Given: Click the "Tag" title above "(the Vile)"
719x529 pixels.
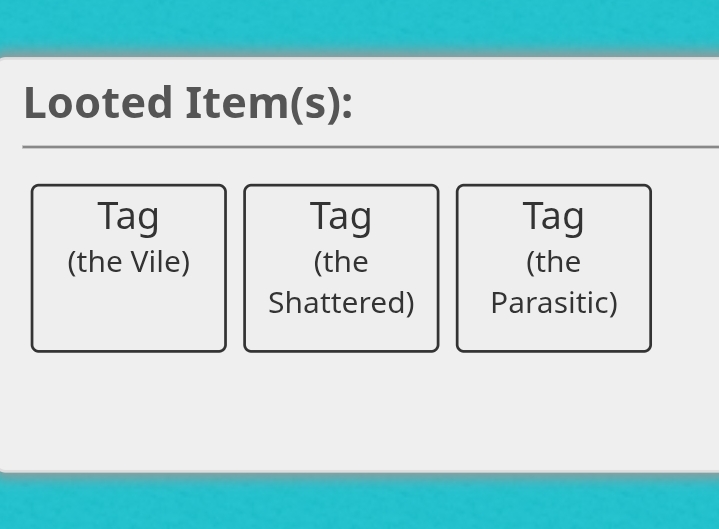Looking at the screenshot, I should [128, 217].
